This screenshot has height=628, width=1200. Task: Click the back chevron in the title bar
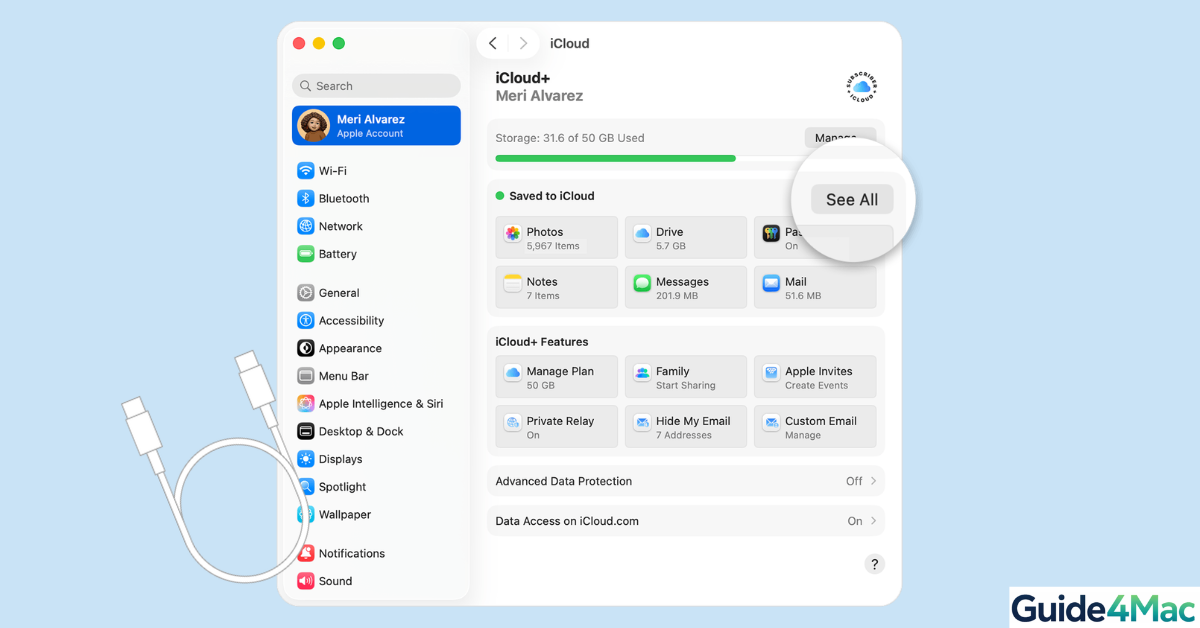tap(492, 43)
